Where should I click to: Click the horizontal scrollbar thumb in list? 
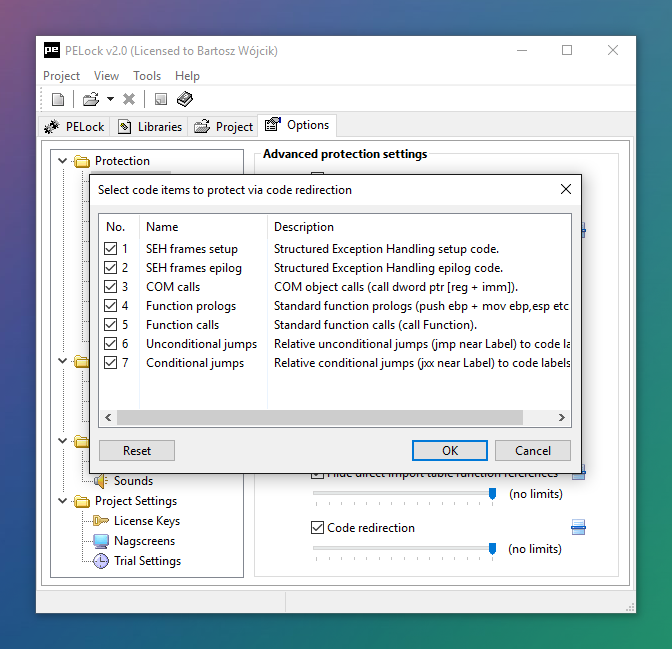[320, 418]
